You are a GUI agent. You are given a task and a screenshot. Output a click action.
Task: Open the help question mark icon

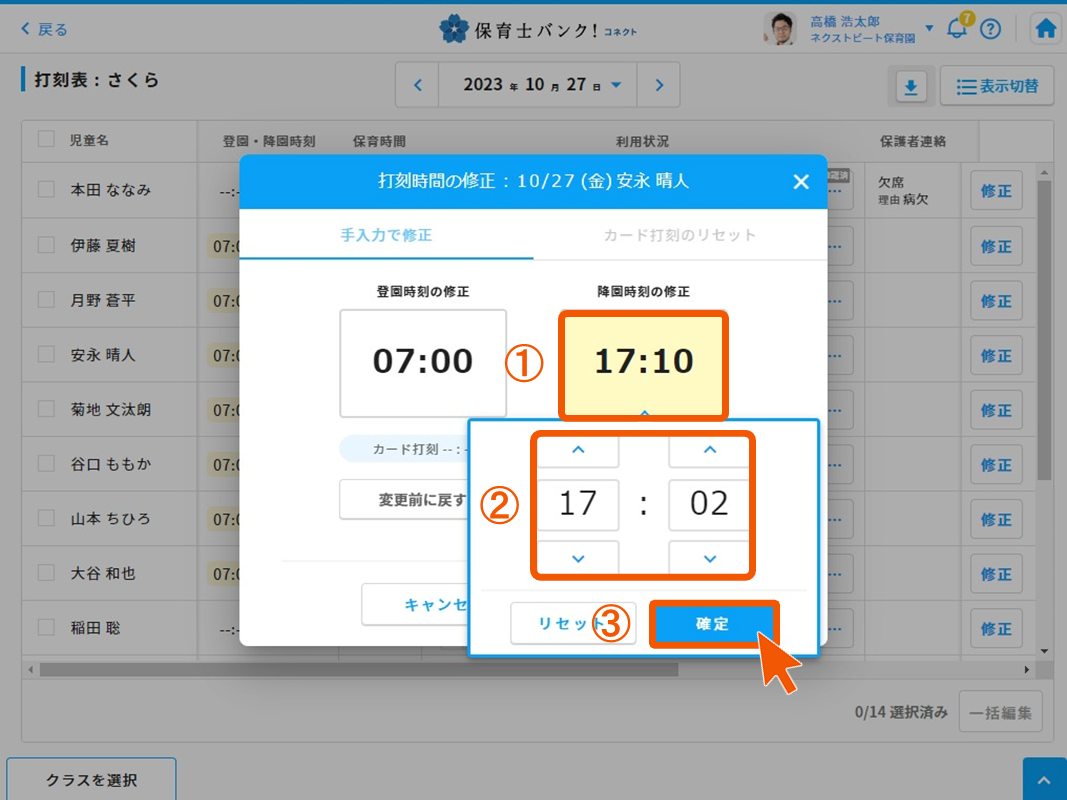coord(990,29)
